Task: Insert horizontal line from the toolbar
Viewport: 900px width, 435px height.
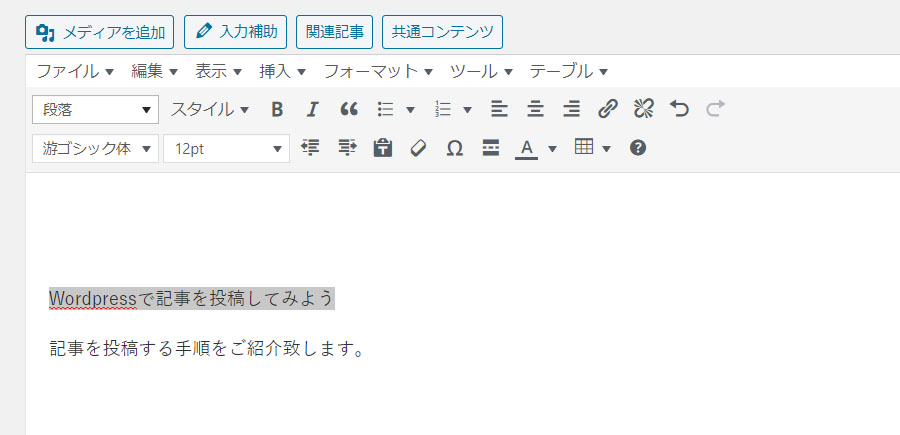Action: [490, 148]
